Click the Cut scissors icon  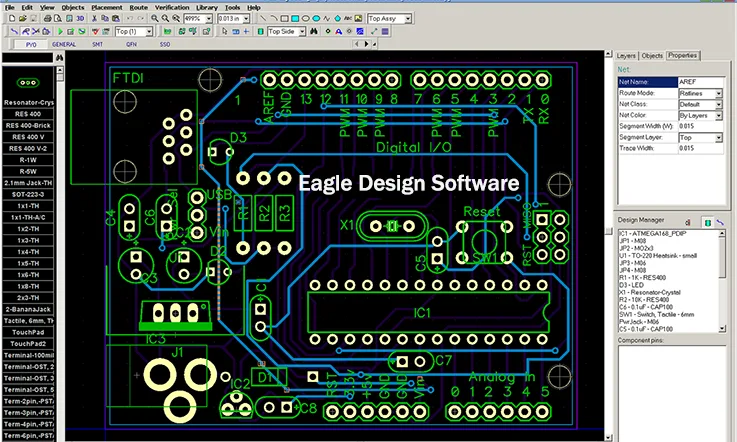pos(94,18)
